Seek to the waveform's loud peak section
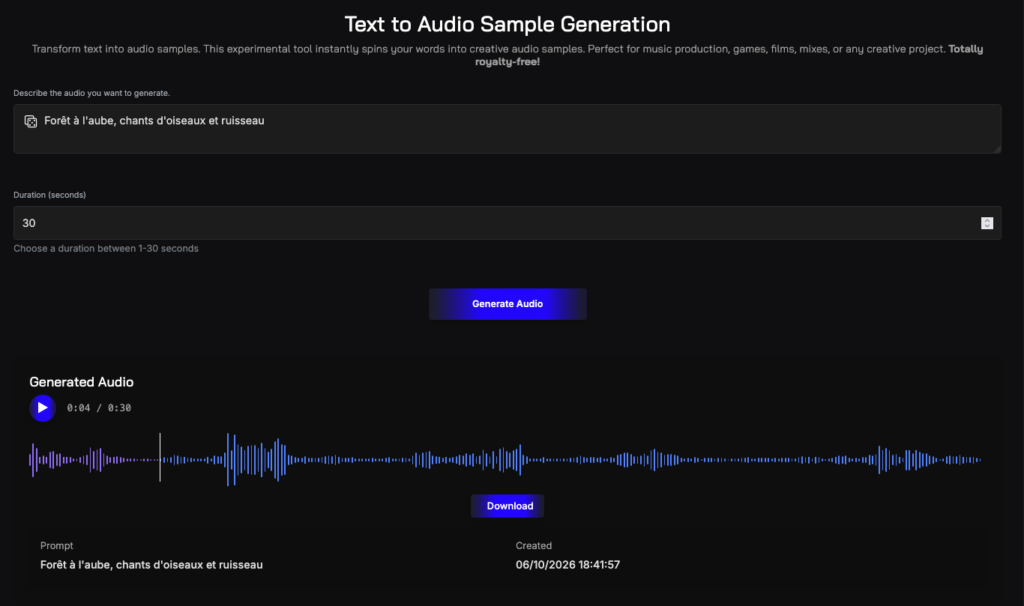Screen dimensions: 1024x606 pyautogui.click(x=256, y=460)
